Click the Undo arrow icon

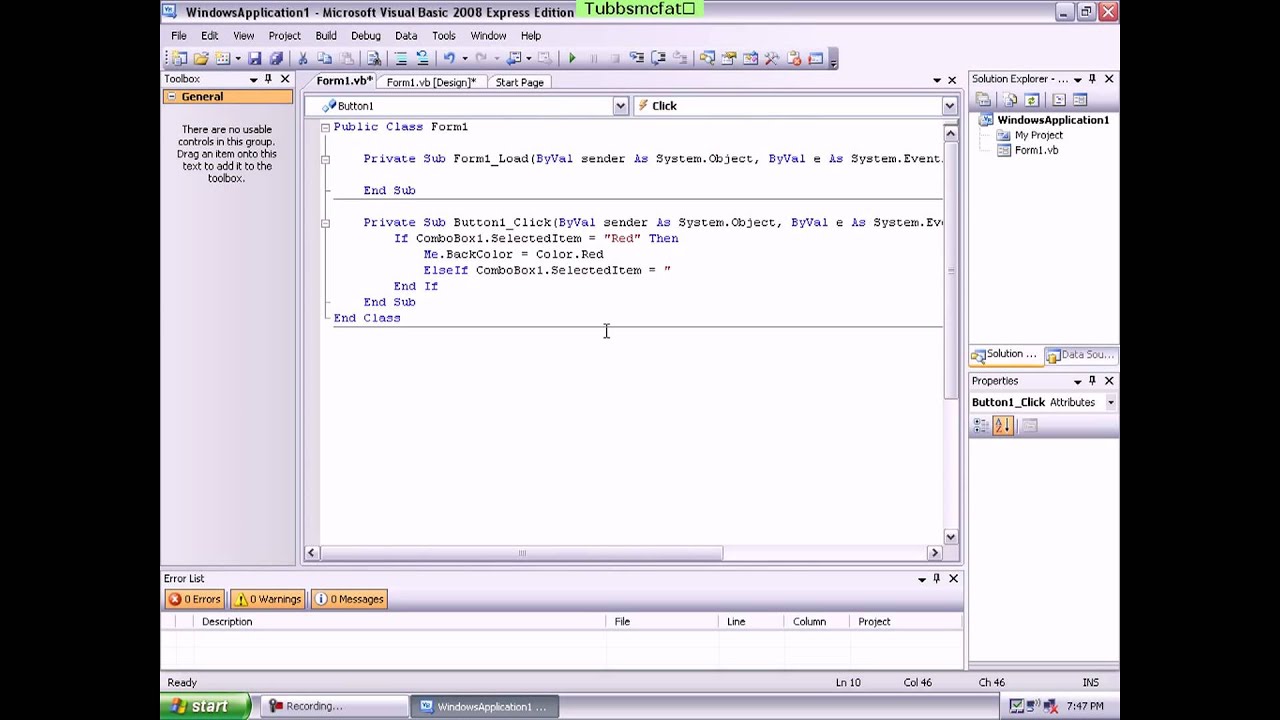tap(450, 59)
